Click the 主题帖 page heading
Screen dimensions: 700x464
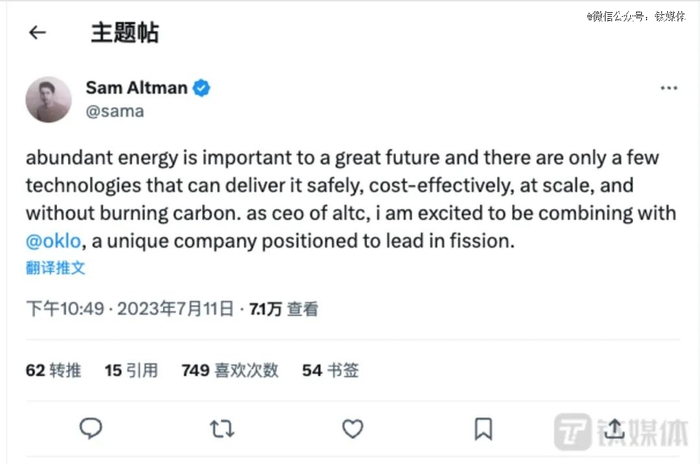pyautogui.click(x=124, y=32)
